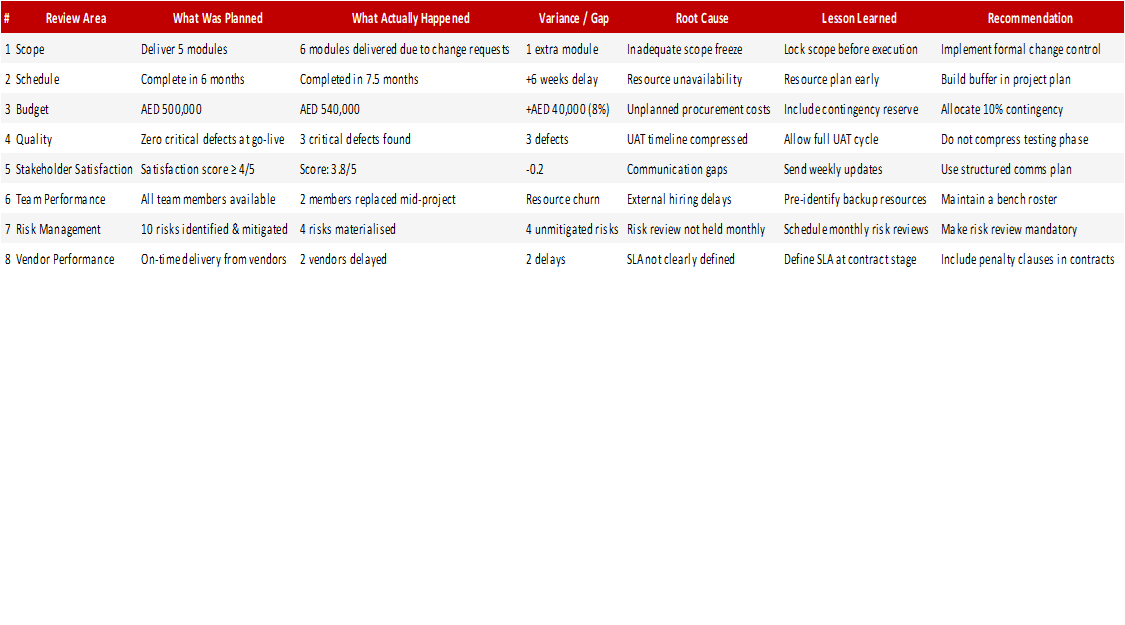The height and width of the screenshot is (625, 1125).
Task: Click the 'AED 500,000' planned budget cell
Action: (171, 110)
